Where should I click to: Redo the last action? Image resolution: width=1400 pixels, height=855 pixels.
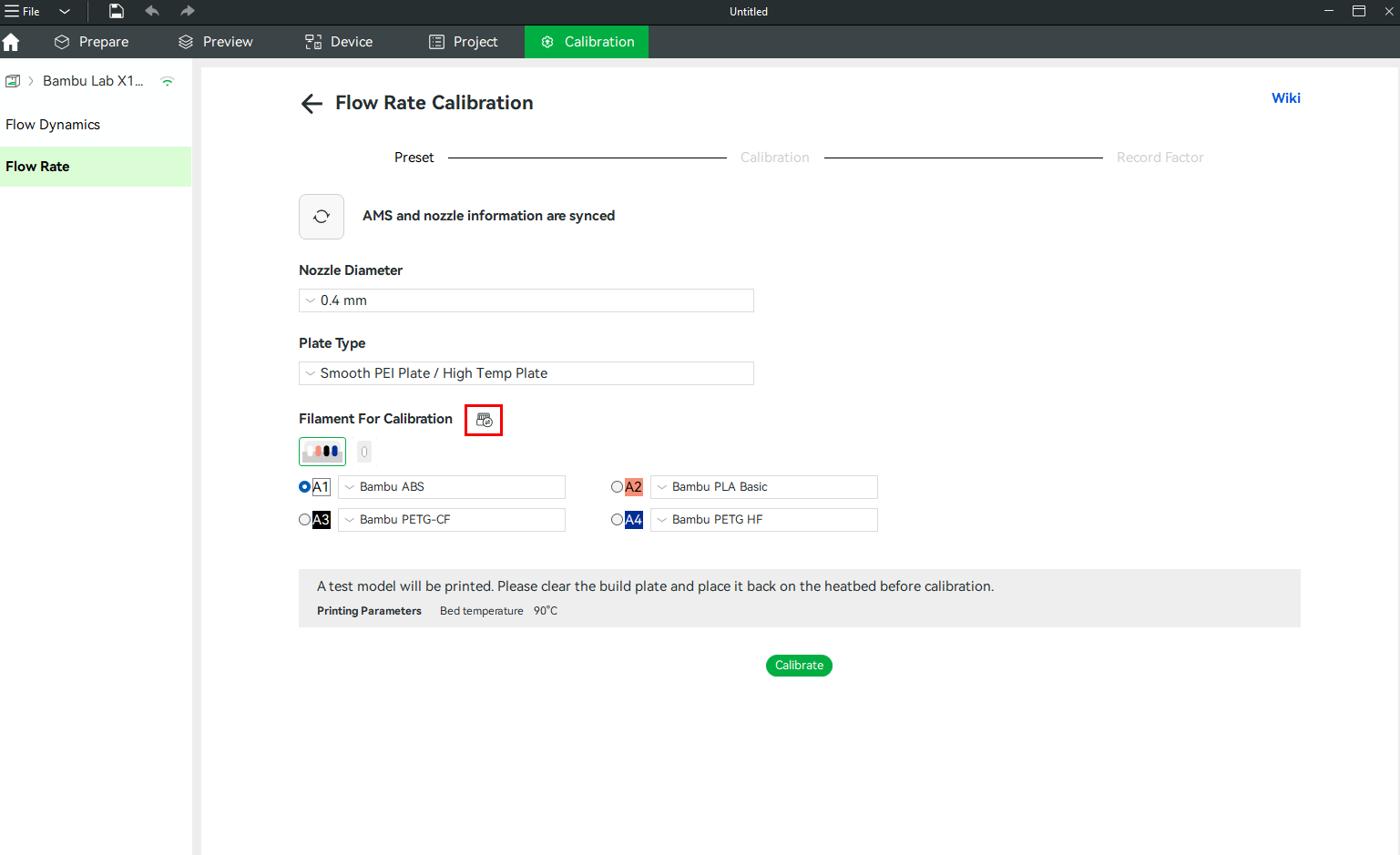[x=188, y=11]
